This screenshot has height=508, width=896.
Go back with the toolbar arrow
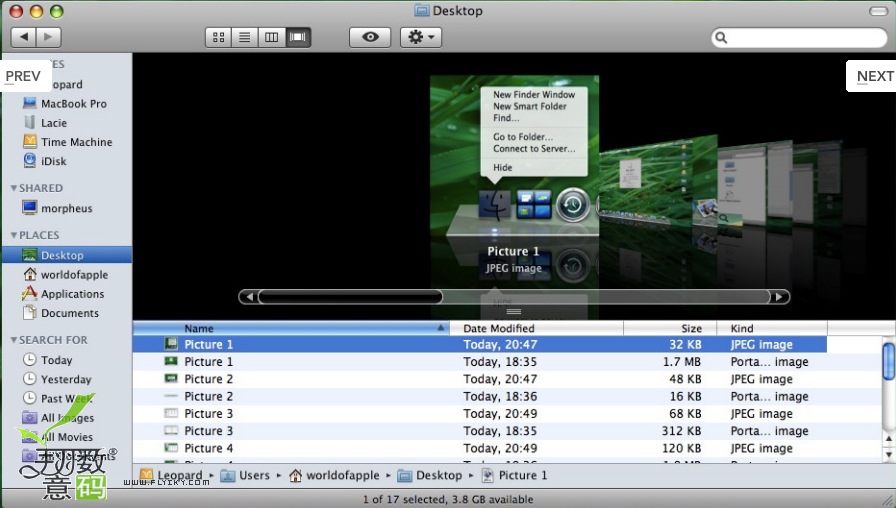[x=23, y=37]
